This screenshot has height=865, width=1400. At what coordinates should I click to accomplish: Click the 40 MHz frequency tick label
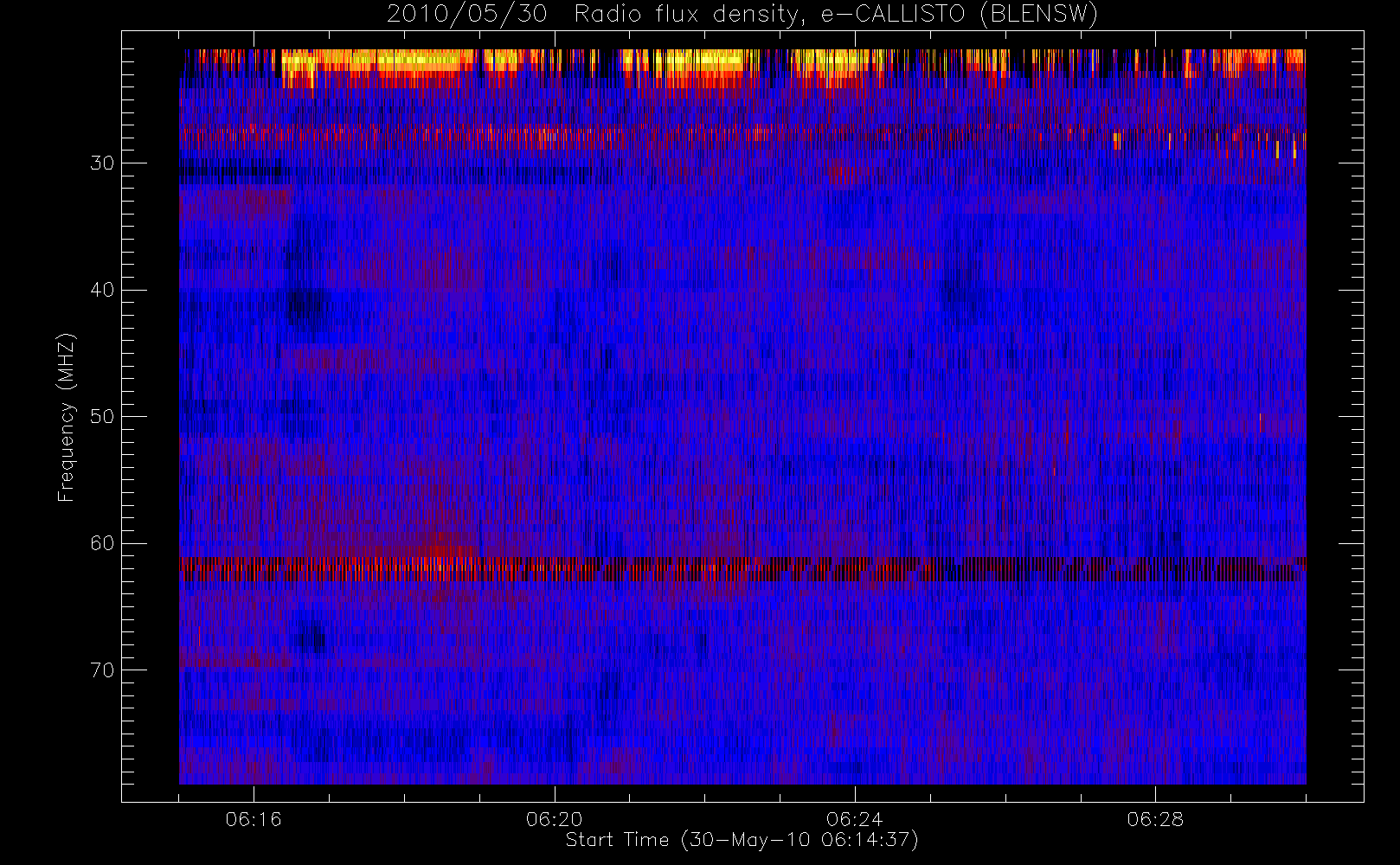pos(102,290)
